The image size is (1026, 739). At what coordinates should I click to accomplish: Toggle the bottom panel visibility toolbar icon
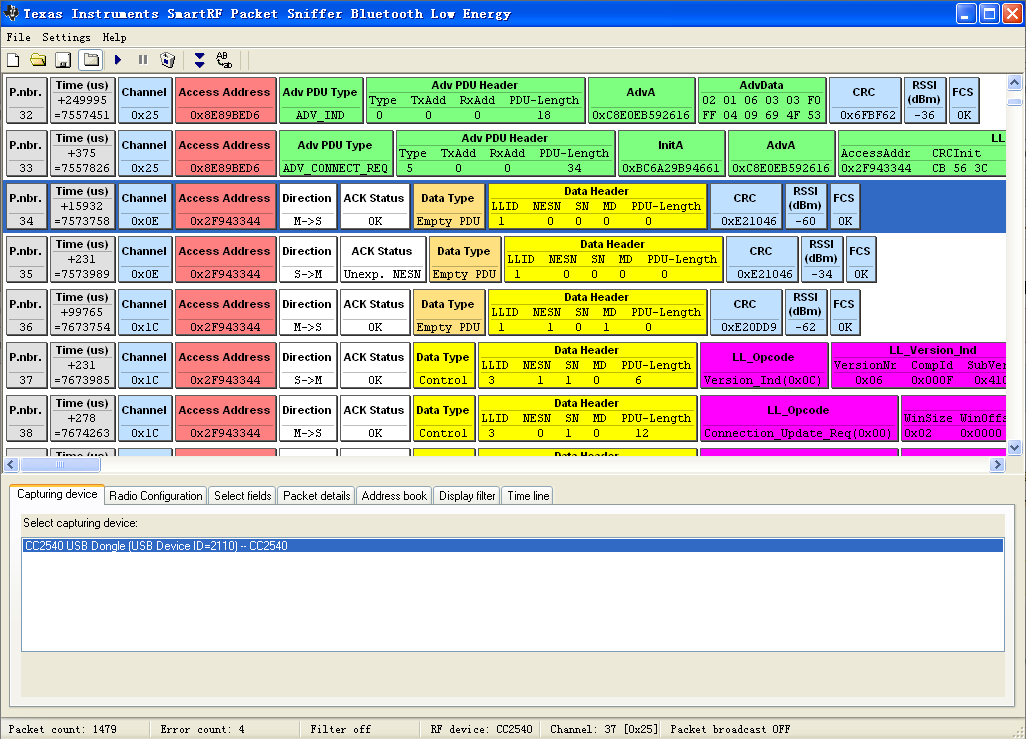(91, 60)
